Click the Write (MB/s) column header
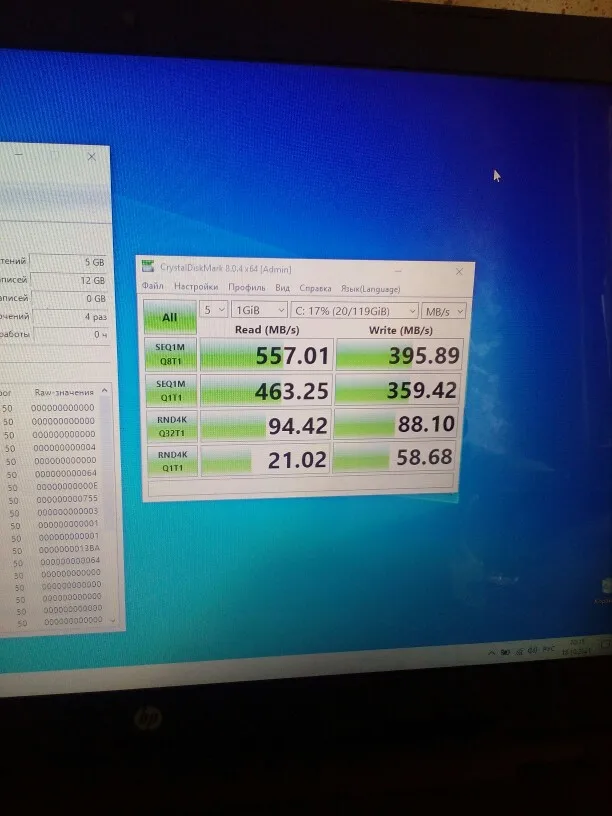612x816 pixels. (x=401, y=330)
